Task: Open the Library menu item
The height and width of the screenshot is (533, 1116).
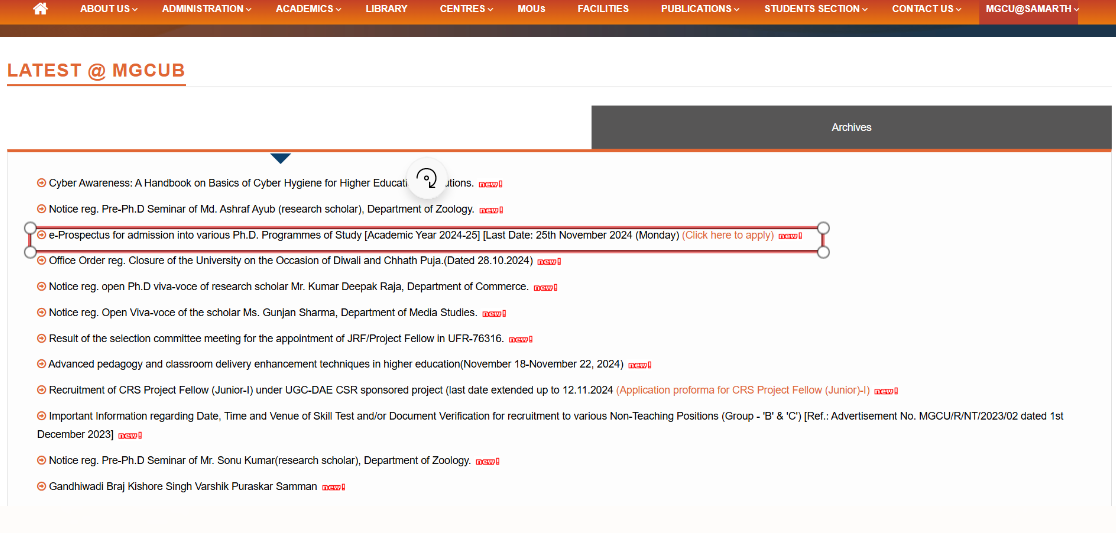Action: [x=386, y=9]
